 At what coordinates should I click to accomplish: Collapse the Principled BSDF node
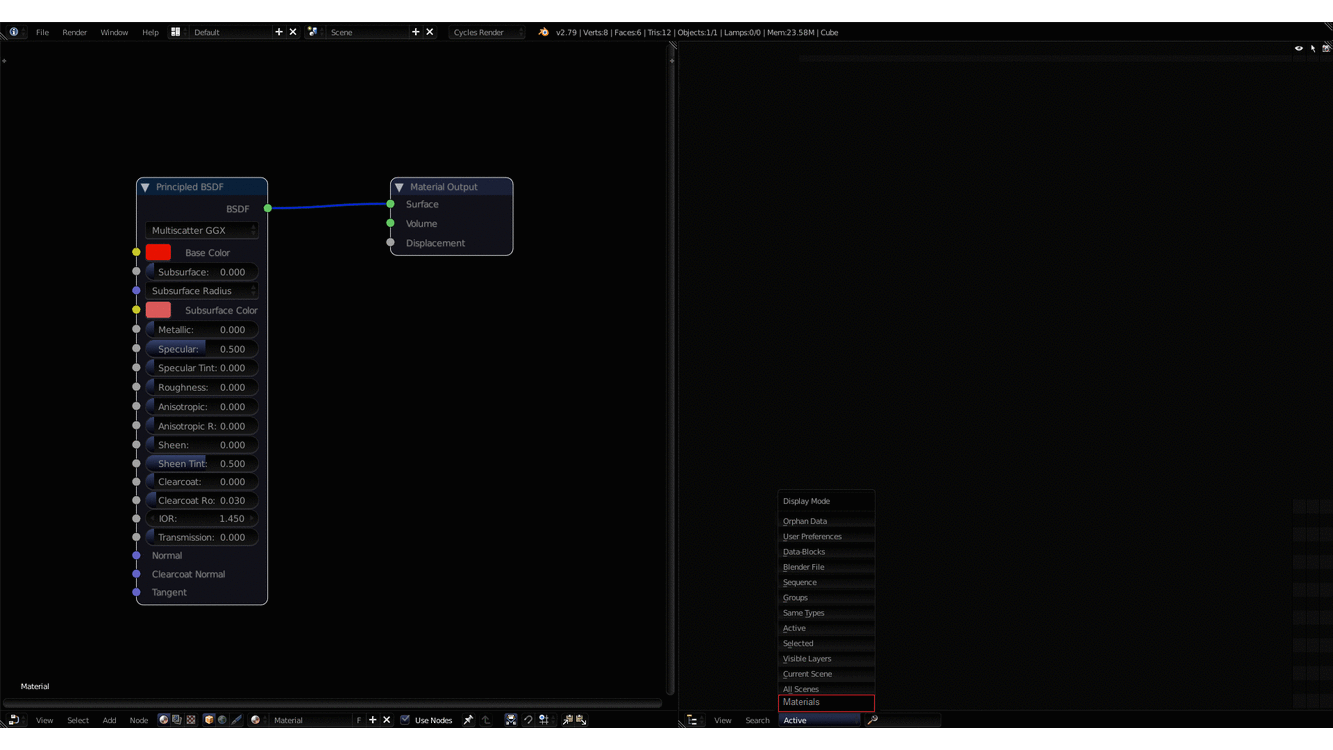coord(145,187)
